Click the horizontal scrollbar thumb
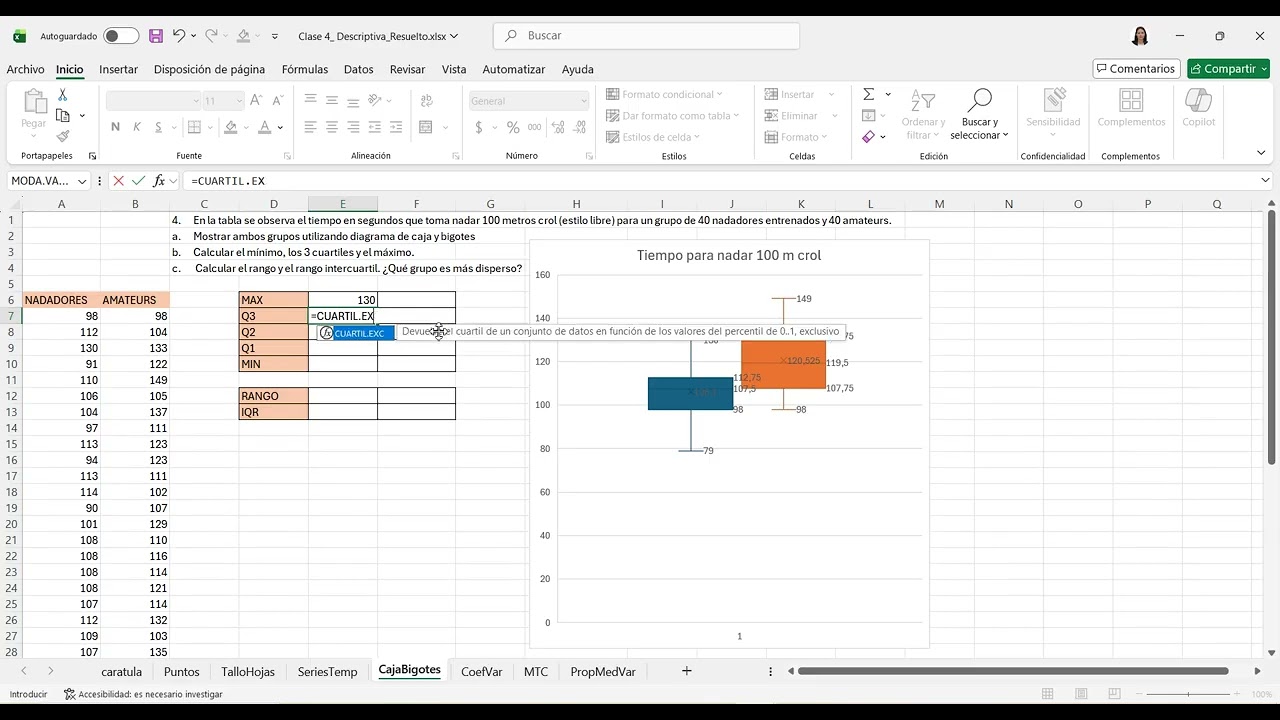This screenshot has width=1280, height=720. [1013, 671]
